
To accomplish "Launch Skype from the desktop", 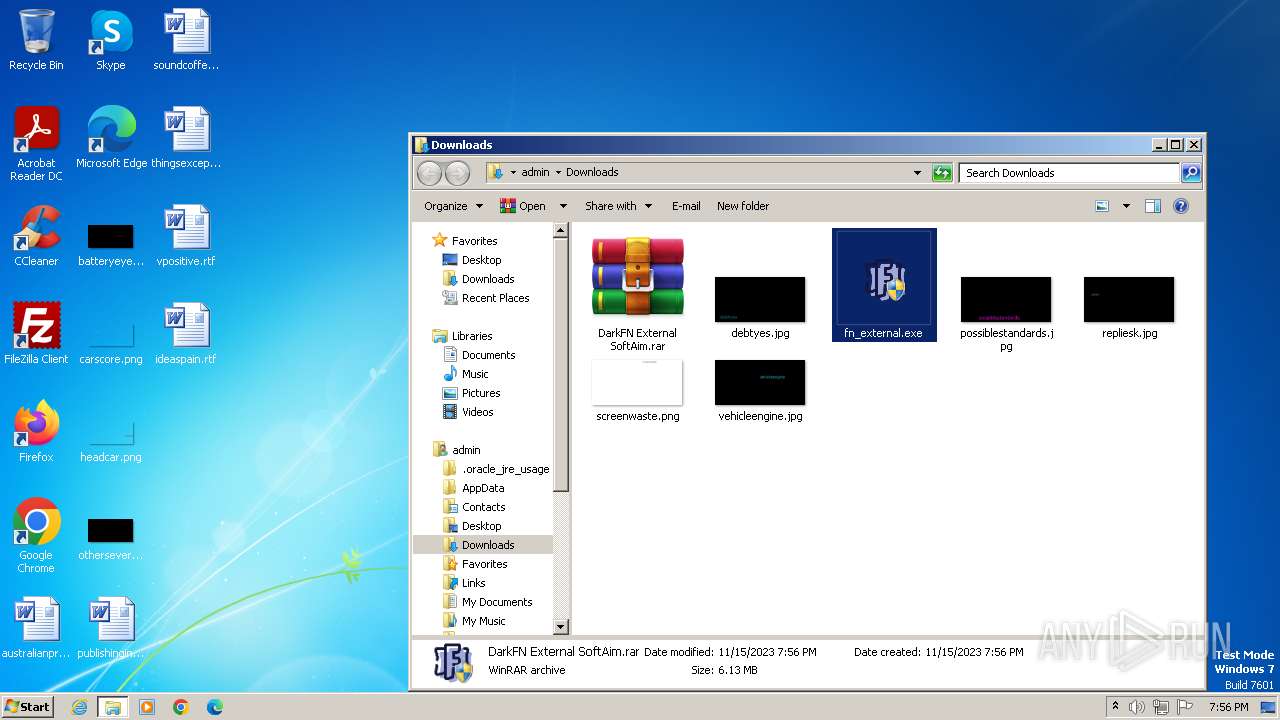I will [x=111, y=40].
